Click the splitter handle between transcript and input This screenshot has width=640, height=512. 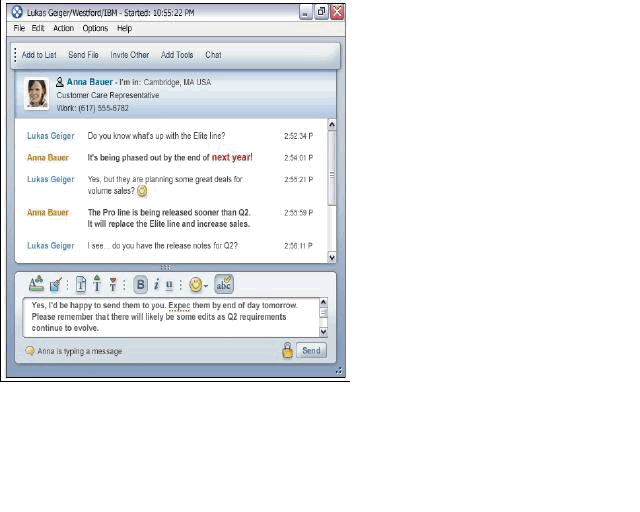click(x=165, y=267)
